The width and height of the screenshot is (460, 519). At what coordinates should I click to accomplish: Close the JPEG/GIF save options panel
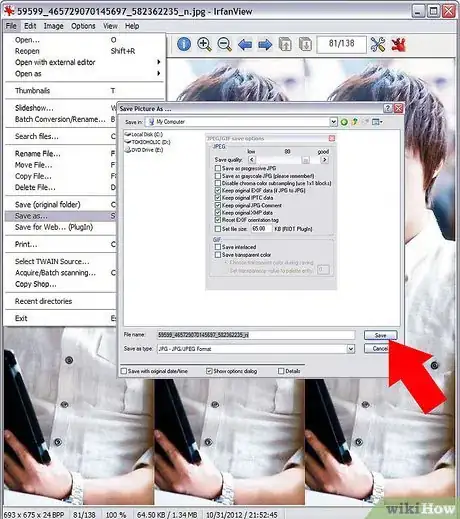(x=332, y=138)
